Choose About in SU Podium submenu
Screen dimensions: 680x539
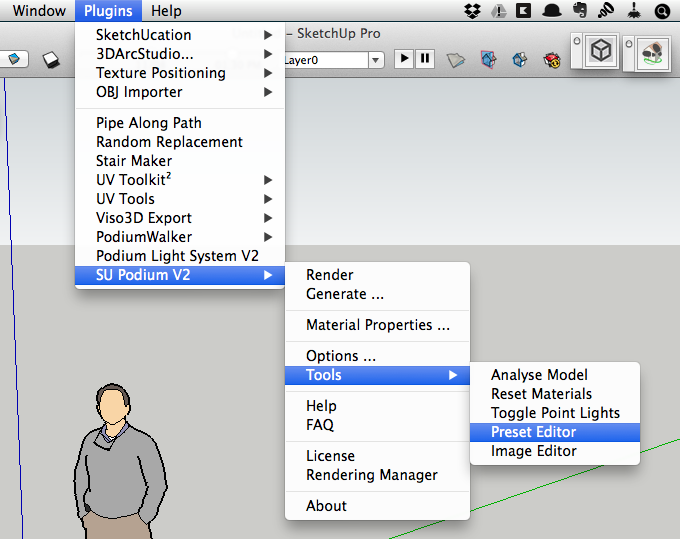(377, 506)
